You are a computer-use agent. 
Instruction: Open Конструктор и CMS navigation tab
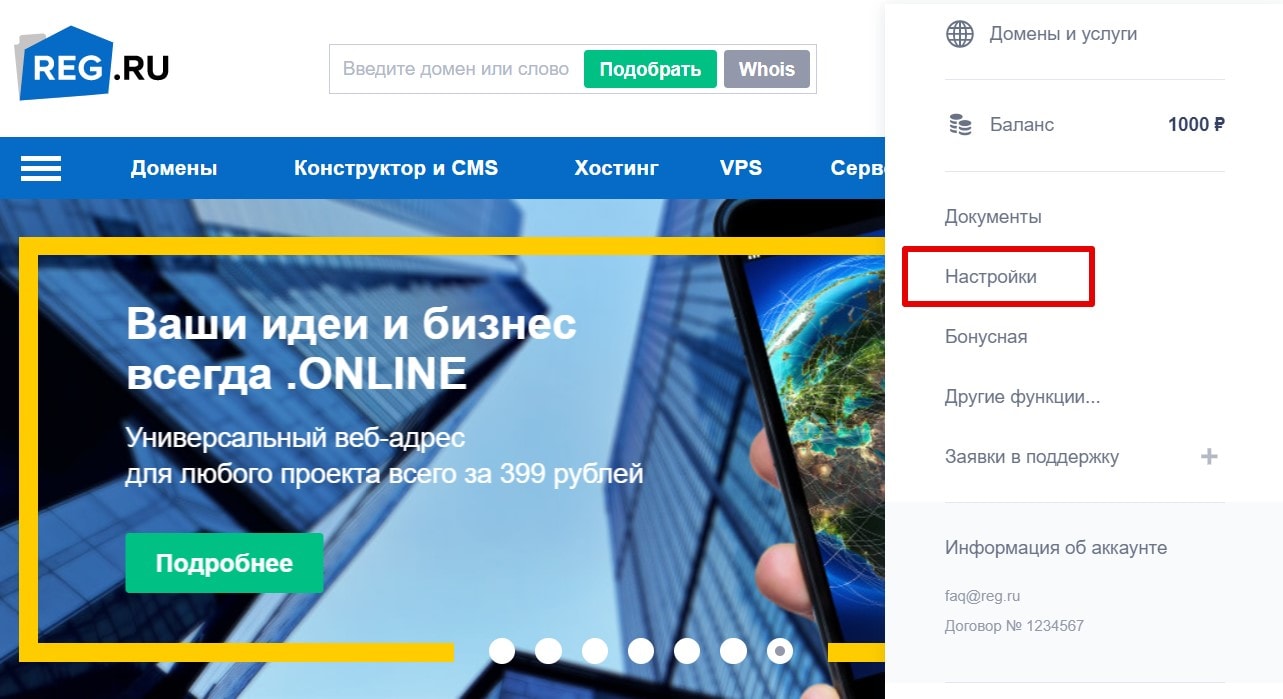396,168
